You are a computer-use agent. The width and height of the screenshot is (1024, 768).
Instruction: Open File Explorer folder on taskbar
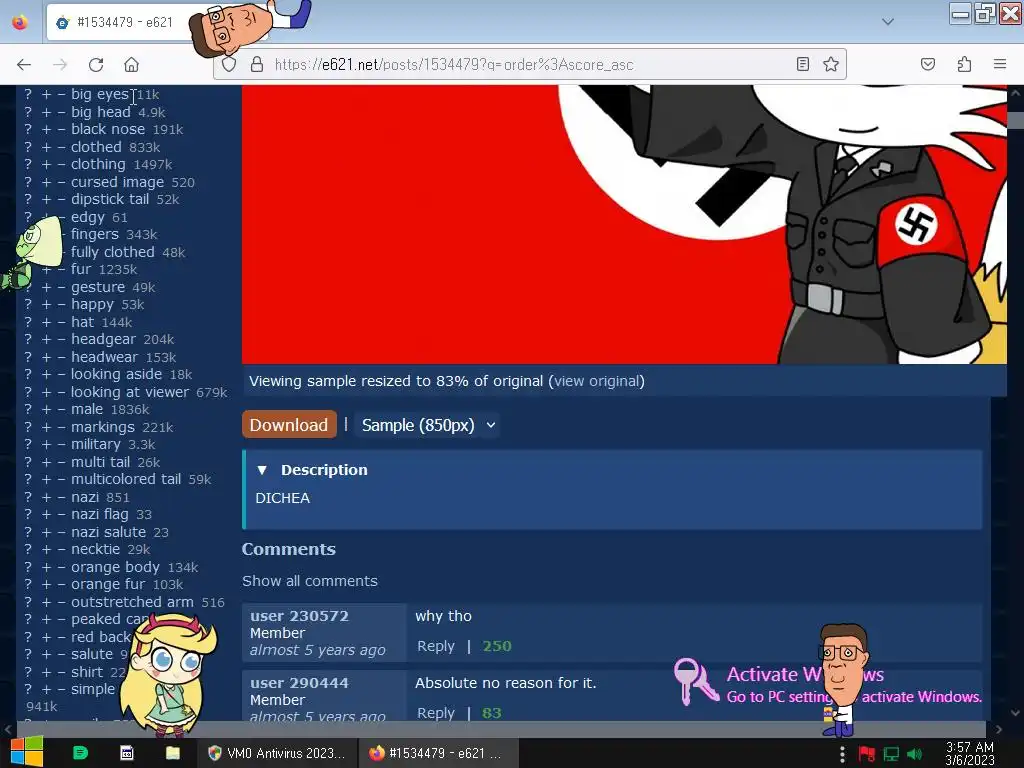[x=172, y=753]
